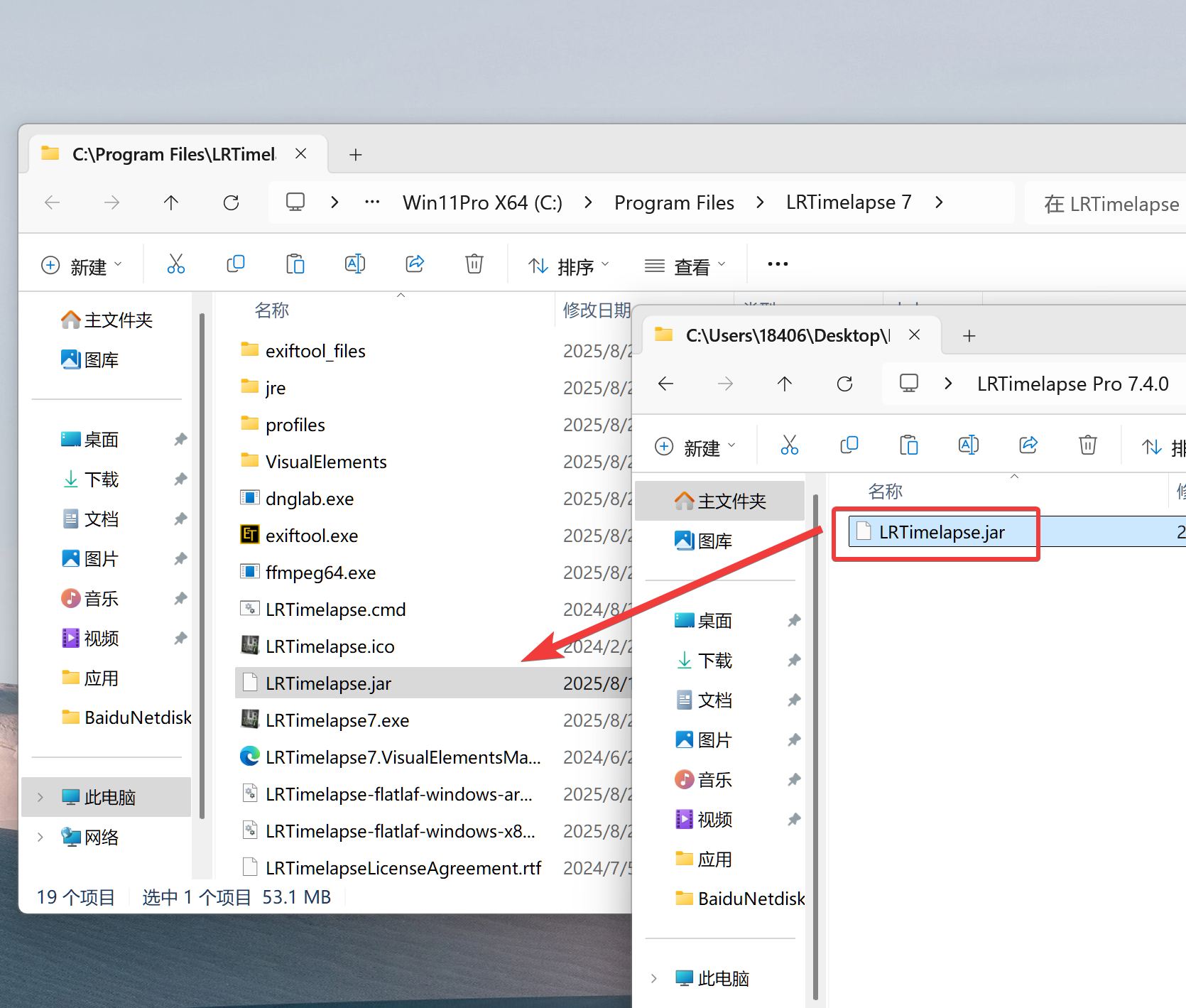Image resolution: width=1186 pixels, height=1008 pixels.
Task: Open the 新建 dropdown in back window
Action: [82, 266]
